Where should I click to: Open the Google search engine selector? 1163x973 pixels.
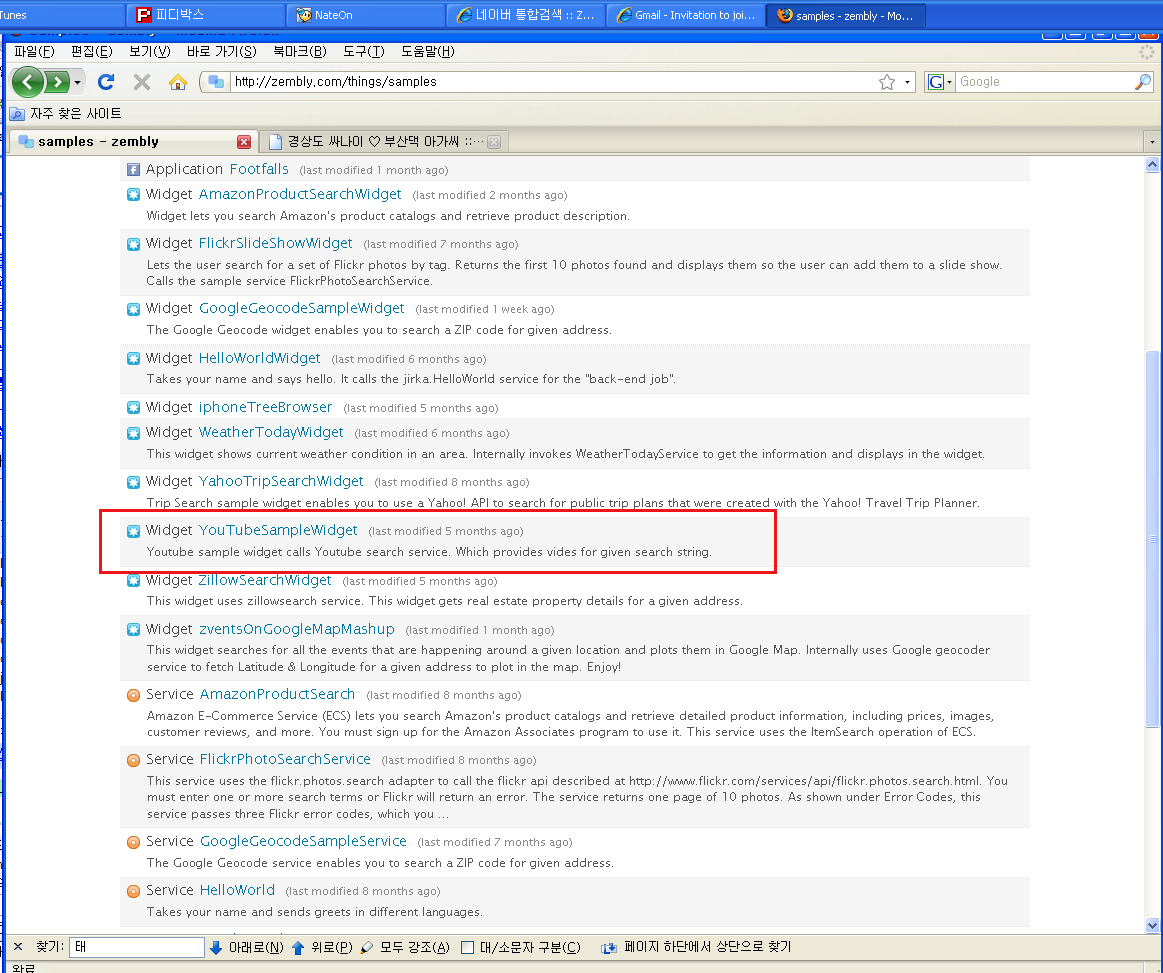[x=939, y=82]
